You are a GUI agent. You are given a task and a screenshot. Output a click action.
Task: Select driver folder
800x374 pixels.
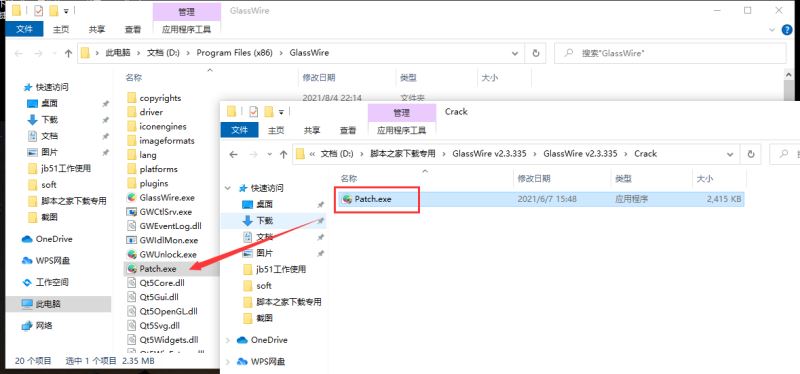[151, 112]
